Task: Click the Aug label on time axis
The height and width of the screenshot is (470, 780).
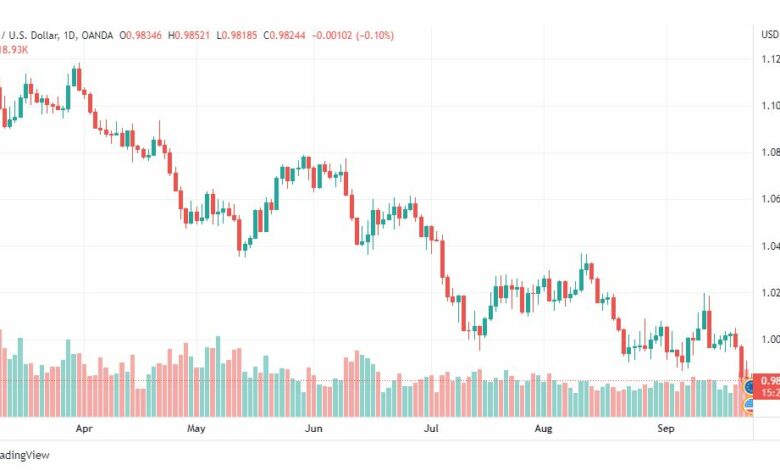Action: coord(543,428)
